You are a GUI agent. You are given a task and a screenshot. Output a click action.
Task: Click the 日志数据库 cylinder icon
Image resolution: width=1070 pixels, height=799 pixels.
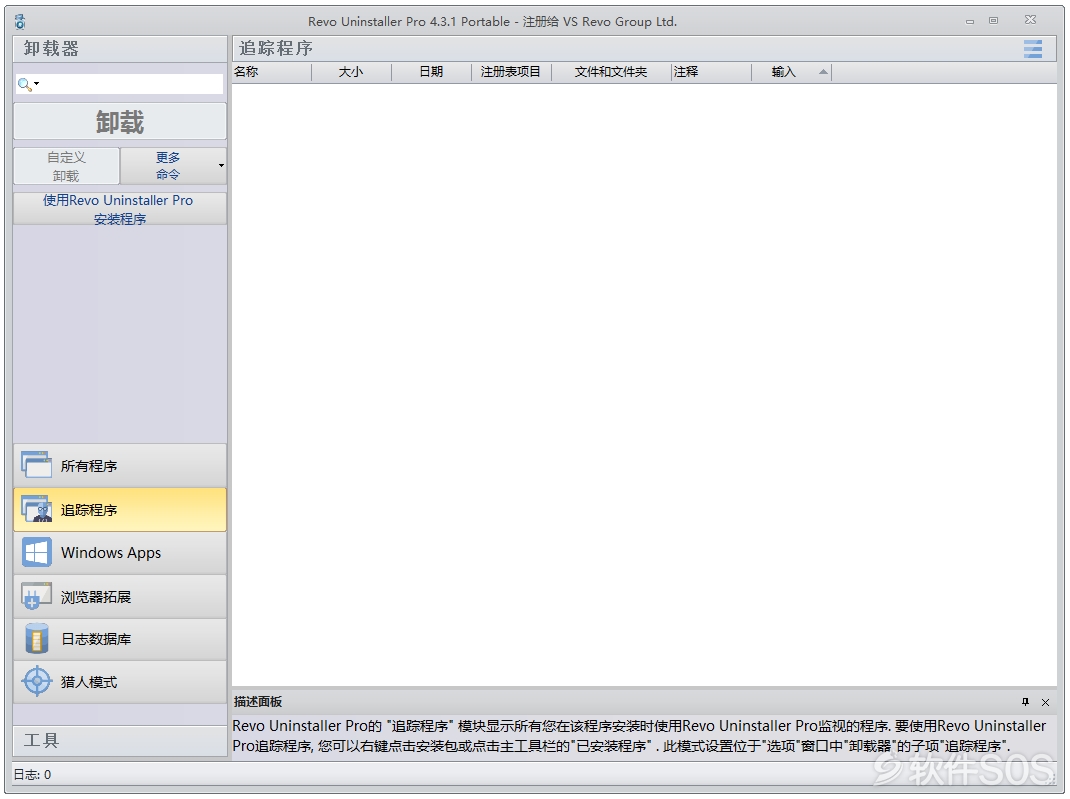tap(36, 639)
